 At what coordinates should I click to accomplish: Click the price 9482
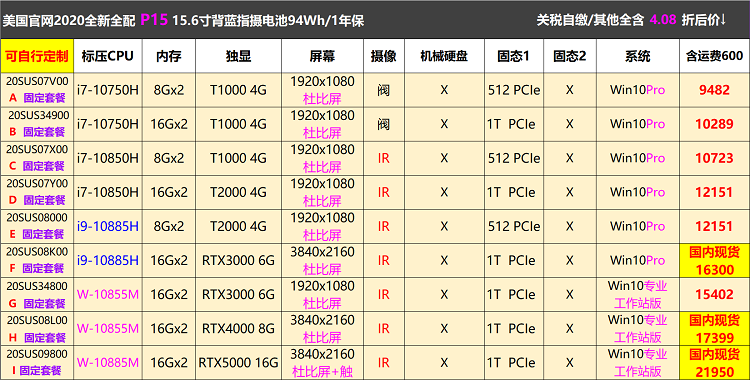(x=715, y=90)
